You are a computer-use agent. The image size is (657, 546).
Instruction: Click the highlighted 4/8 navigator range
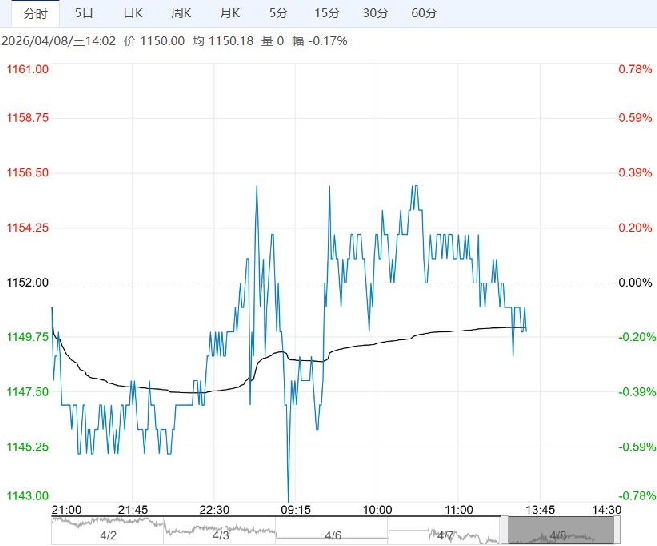point(556,532)
